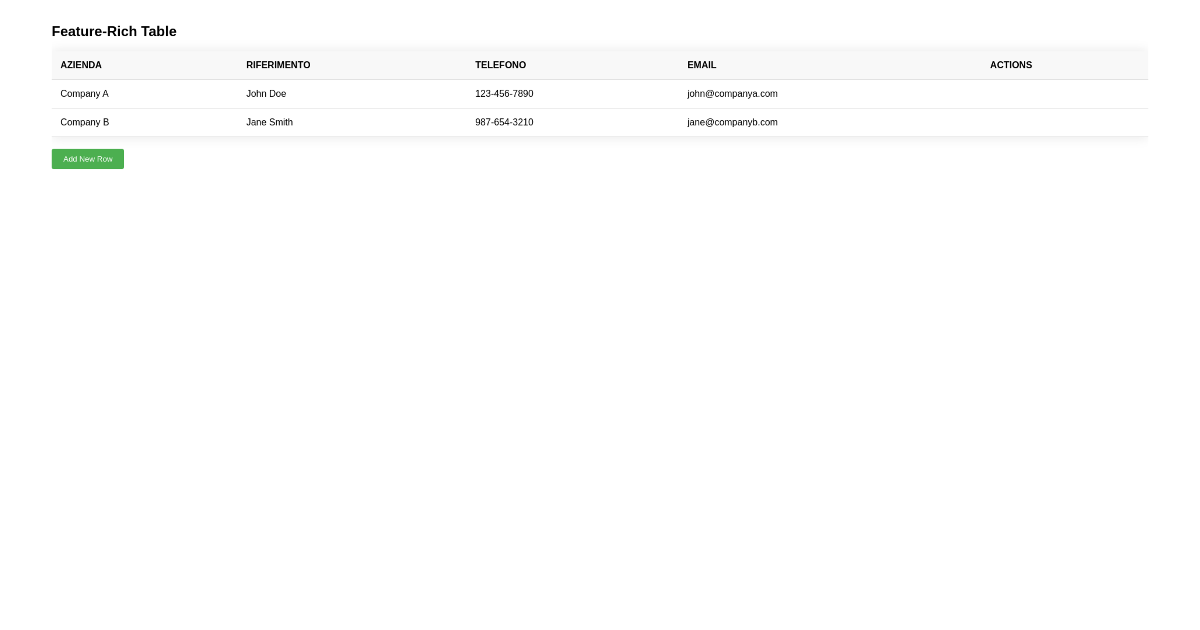The image size is (1200, 630).
Task: Click the table header row
Action: coord(598,64)
